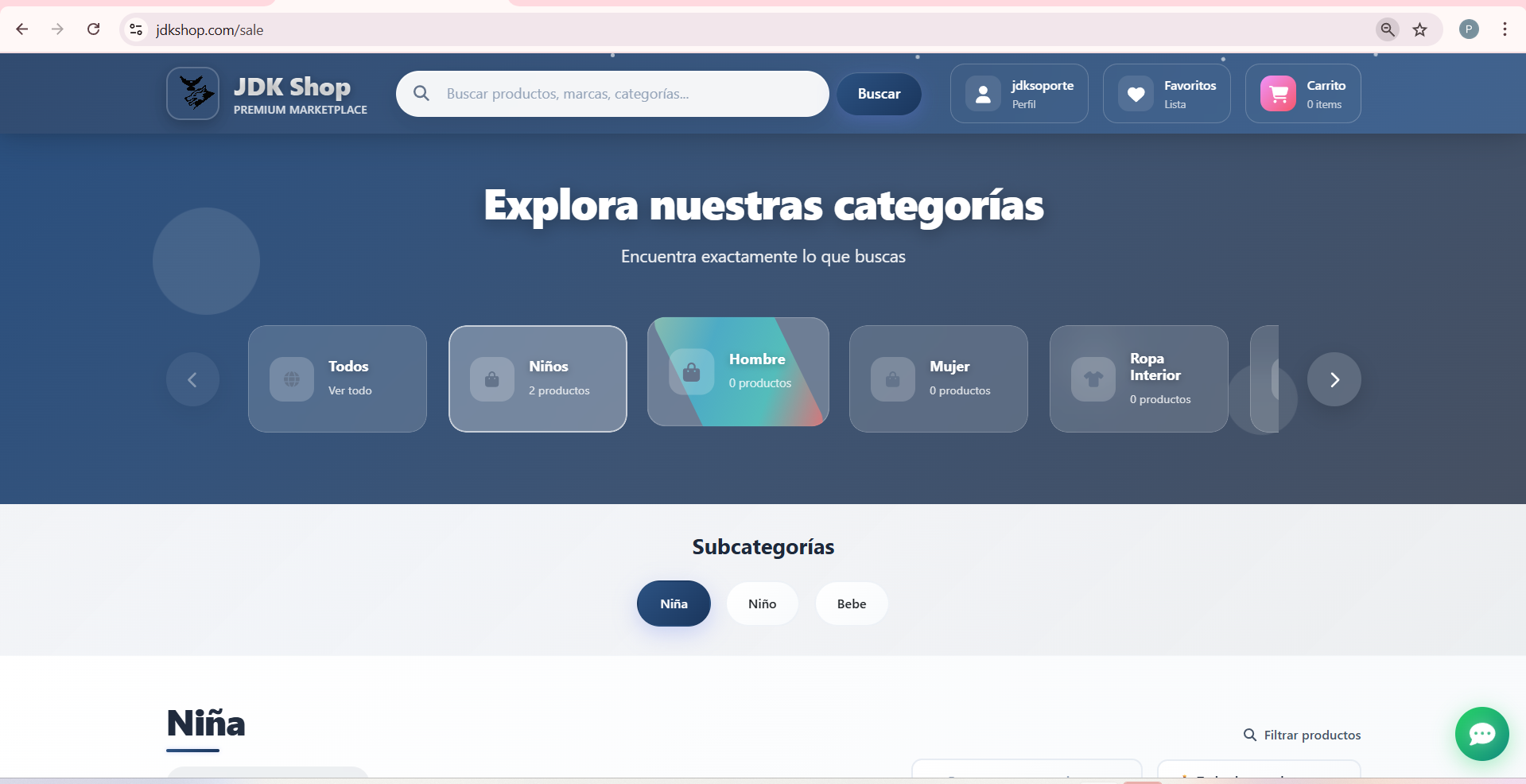Bookmark this page with star icon
Image resolution: width=1526 pixels, height=784 pixels.
[1419, 30]
